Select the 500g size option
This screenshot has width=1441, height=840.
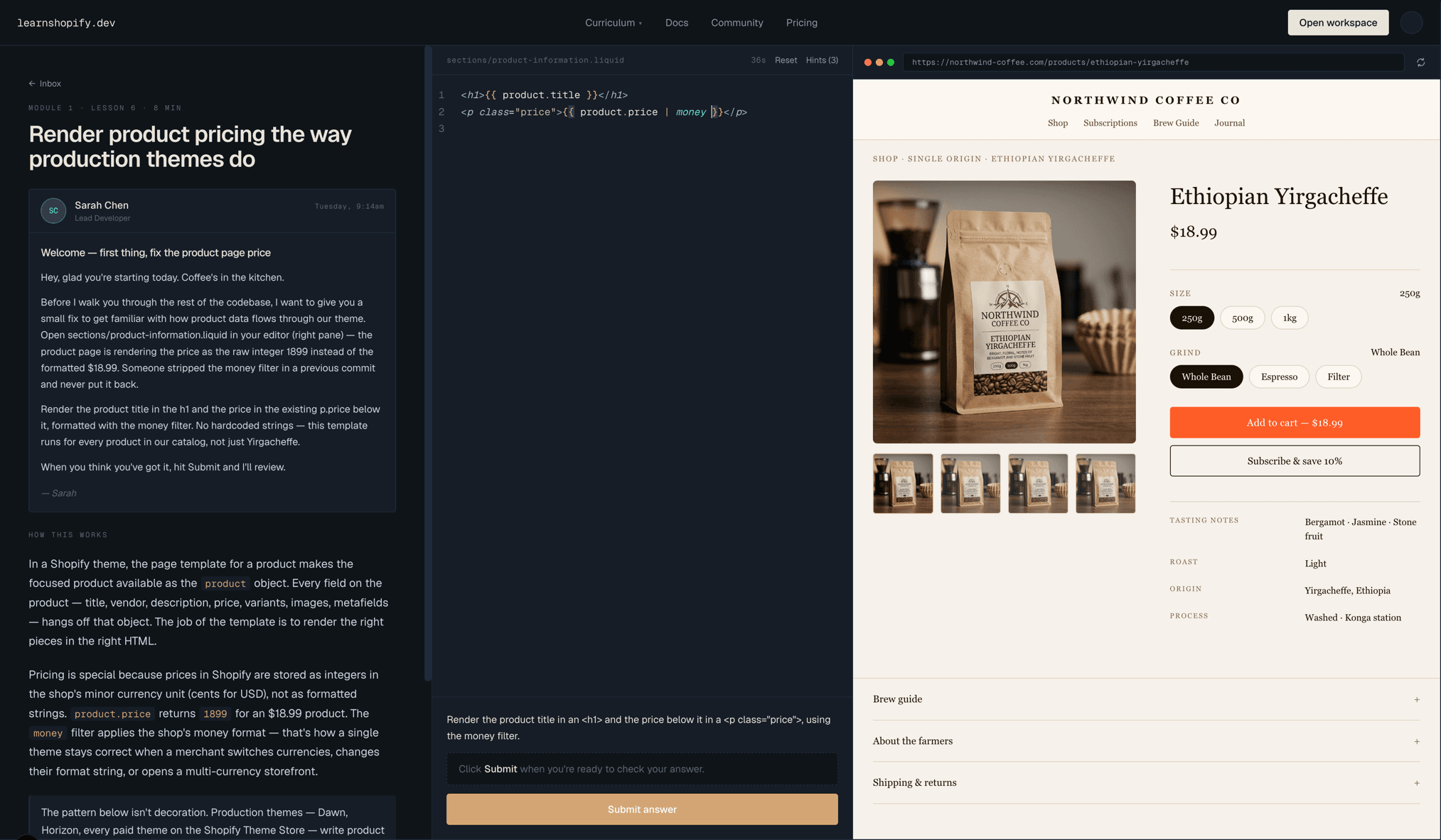pyautogui.click(x=1242, y=318)
